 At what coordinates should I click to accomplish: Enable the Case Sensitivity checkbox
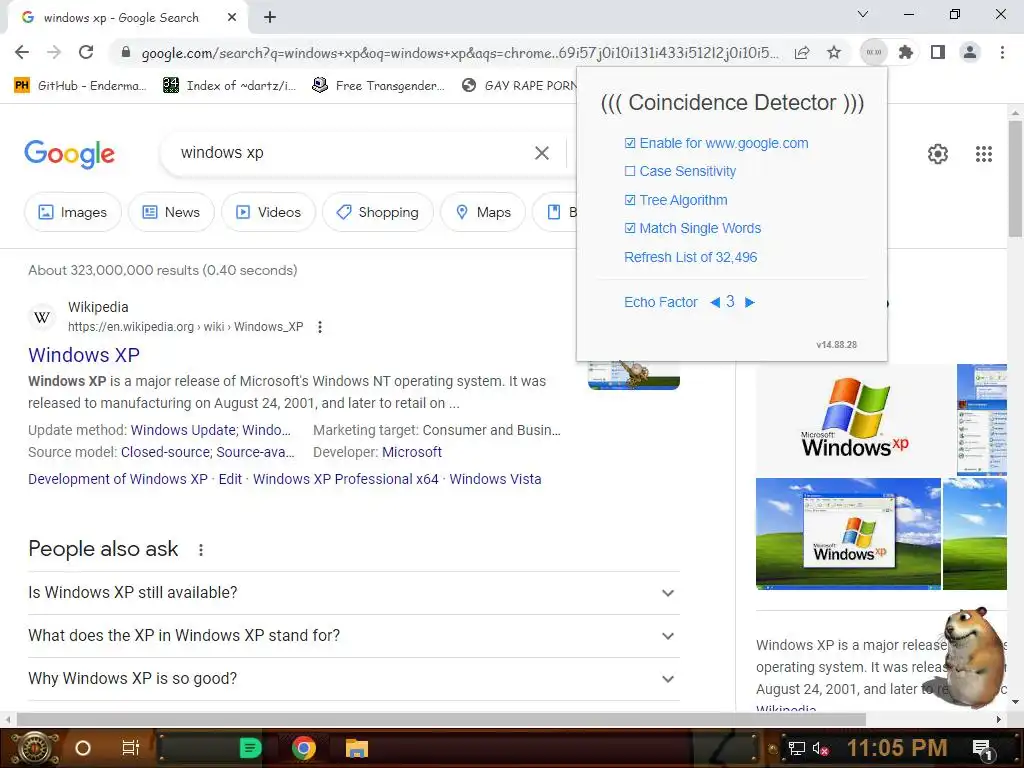point(630,171)
